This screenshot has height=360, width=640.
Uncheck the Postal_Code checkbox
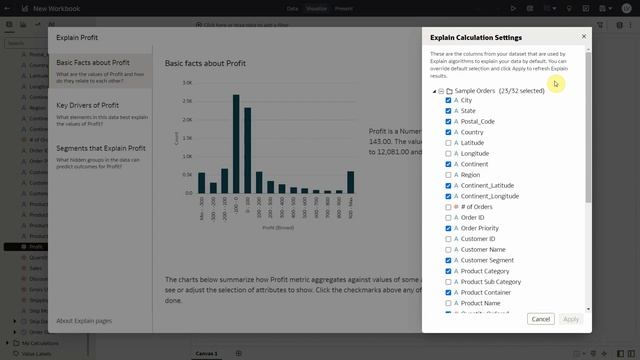(x=448, y=121)
